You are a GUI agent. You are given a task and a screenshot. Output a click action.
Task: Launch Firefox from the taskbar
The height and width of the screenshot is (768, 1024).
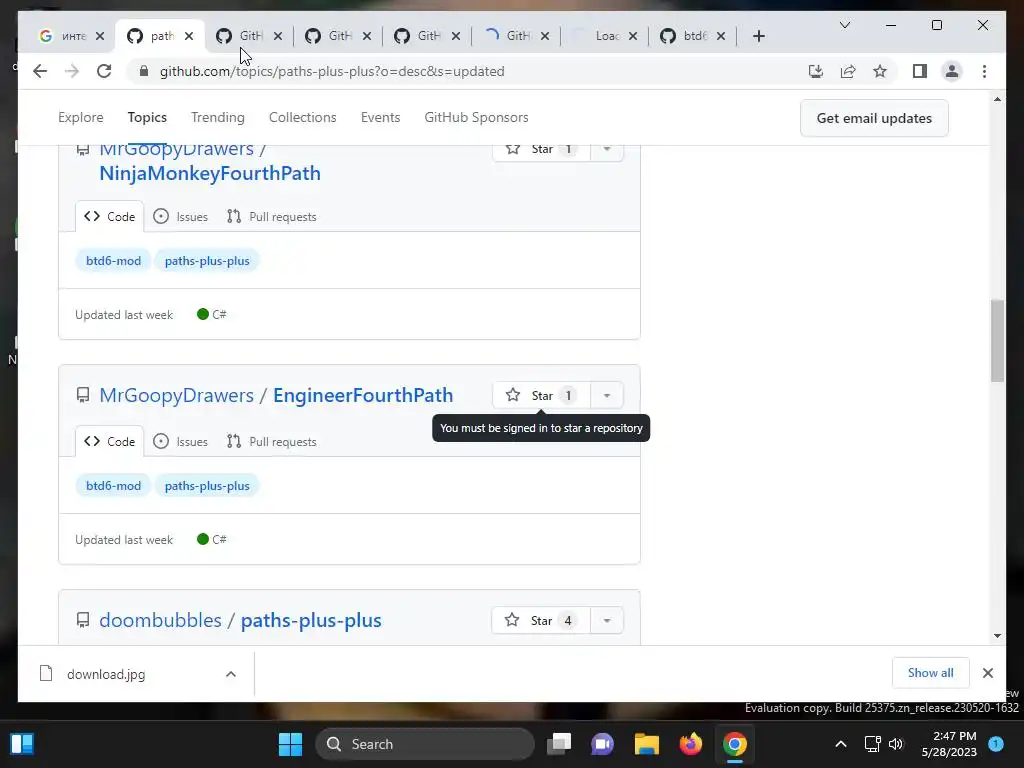(x=690, y=744)
